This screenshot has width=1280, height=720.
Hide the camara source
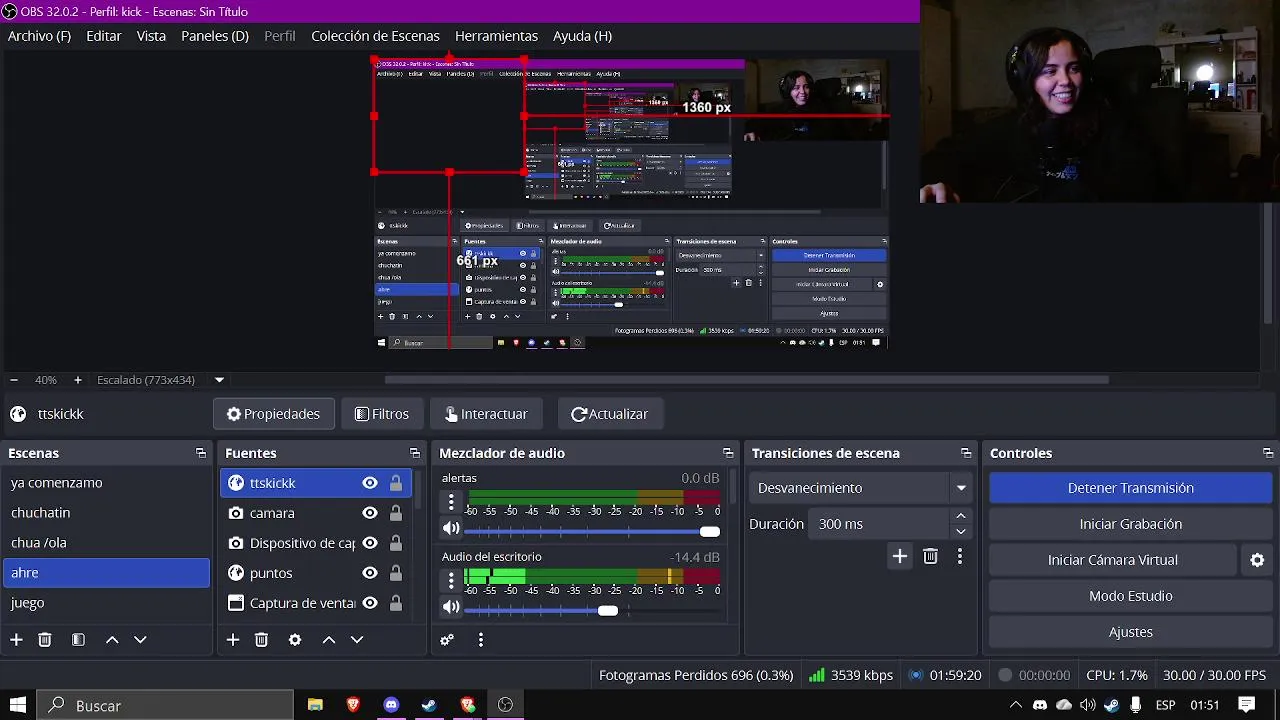pyautogui.click(x=370, y=513)
